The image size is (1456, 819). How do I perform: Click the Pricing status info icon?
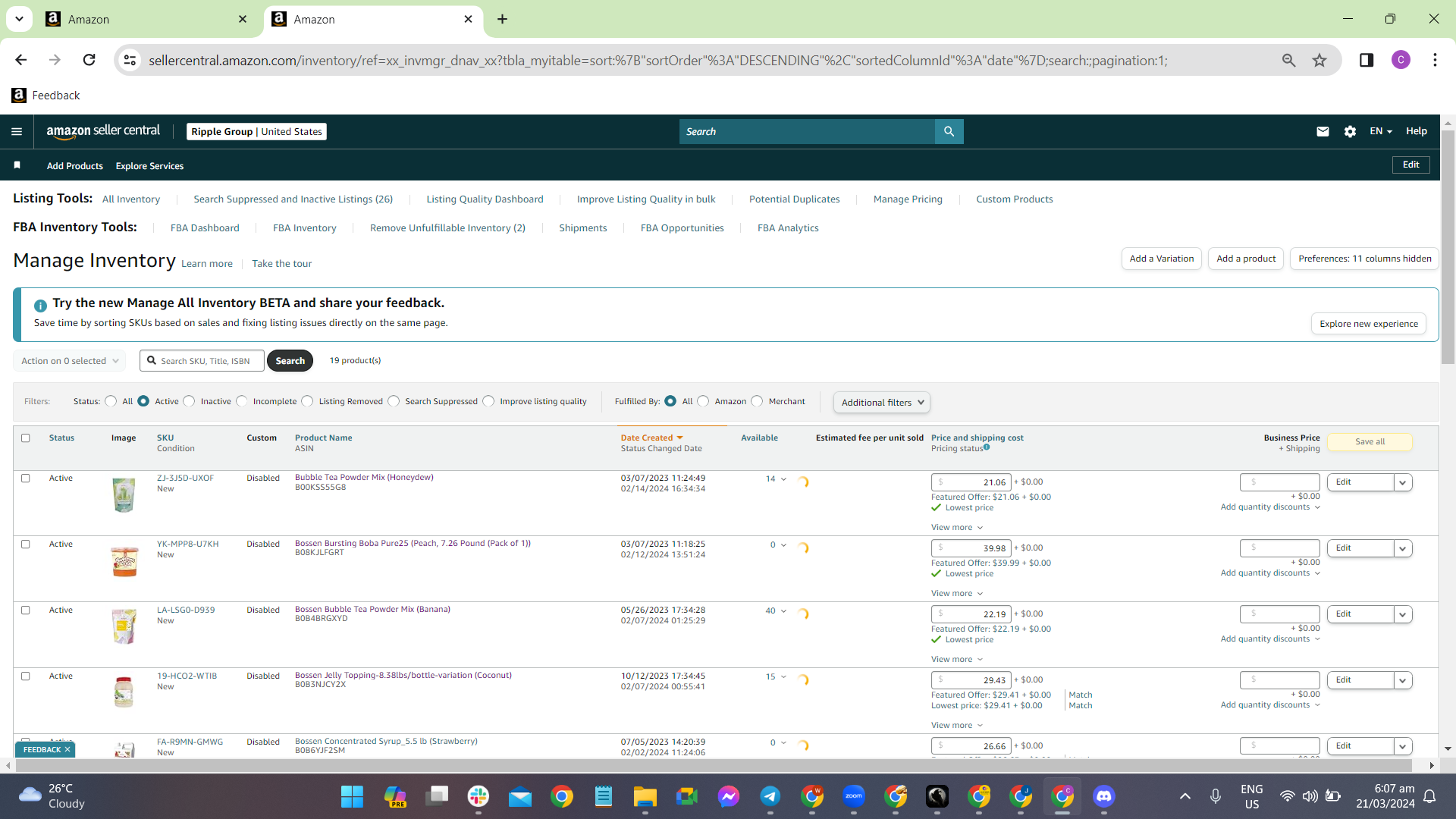pyautogui.click(x=987, y=447)
